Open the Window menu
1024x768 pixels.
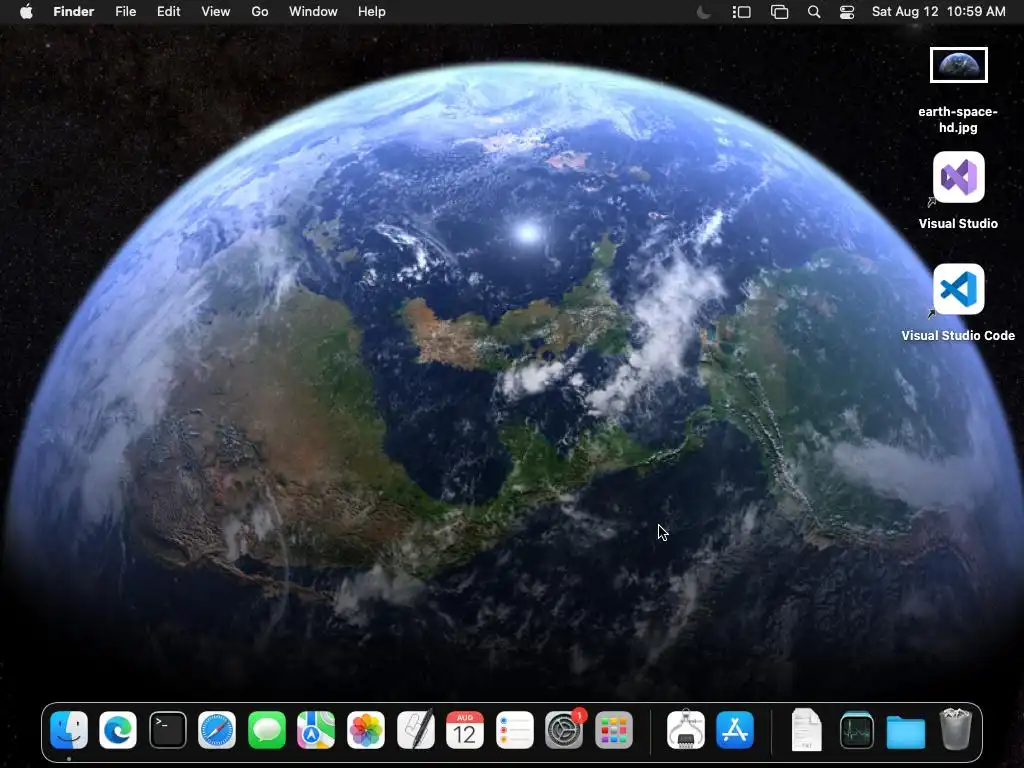[x=313, y=12]
